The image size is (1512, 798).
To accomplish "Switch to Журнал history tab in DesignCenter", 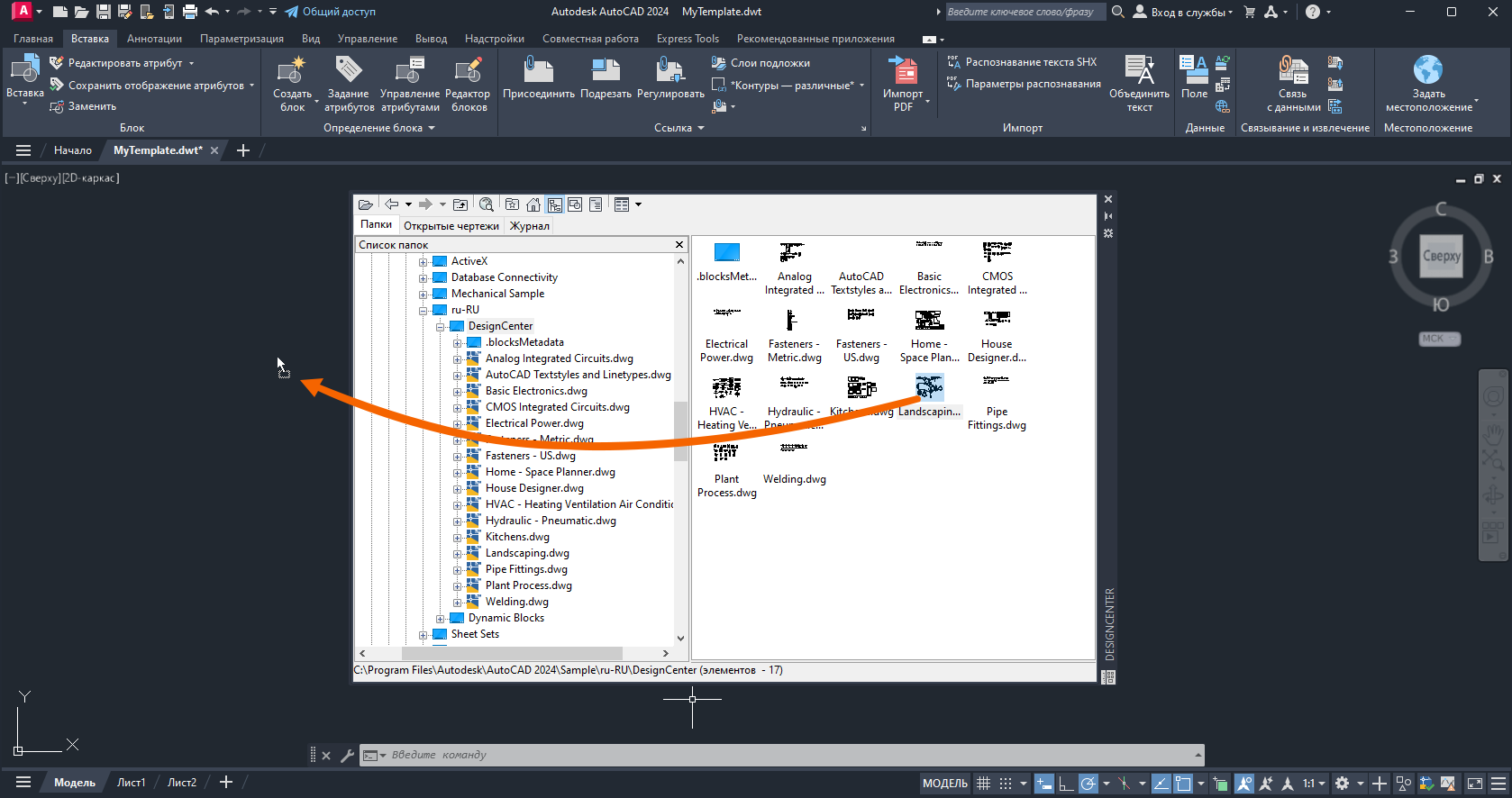I will [x=530, y=226].
